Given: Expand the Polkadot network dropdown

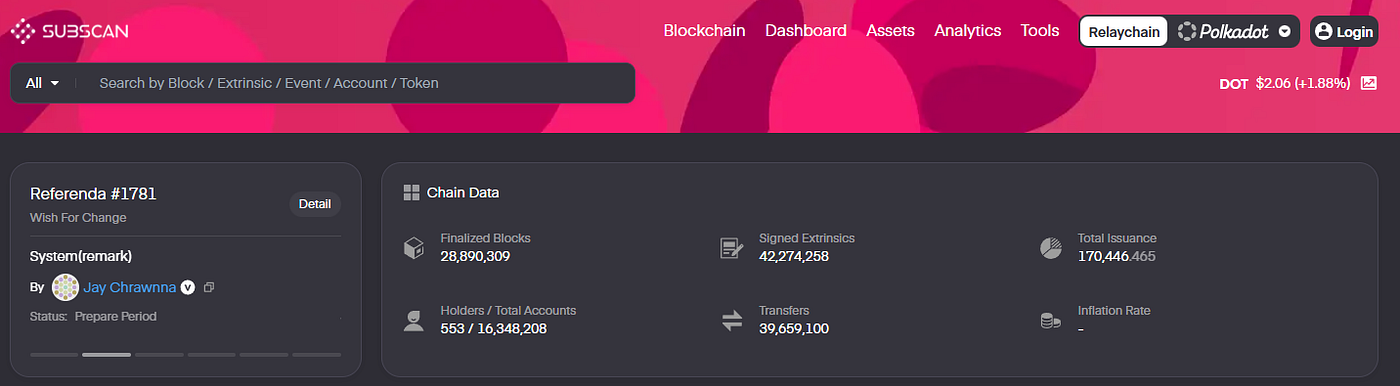Looking at the screenshot, I should pos(1235,32).
